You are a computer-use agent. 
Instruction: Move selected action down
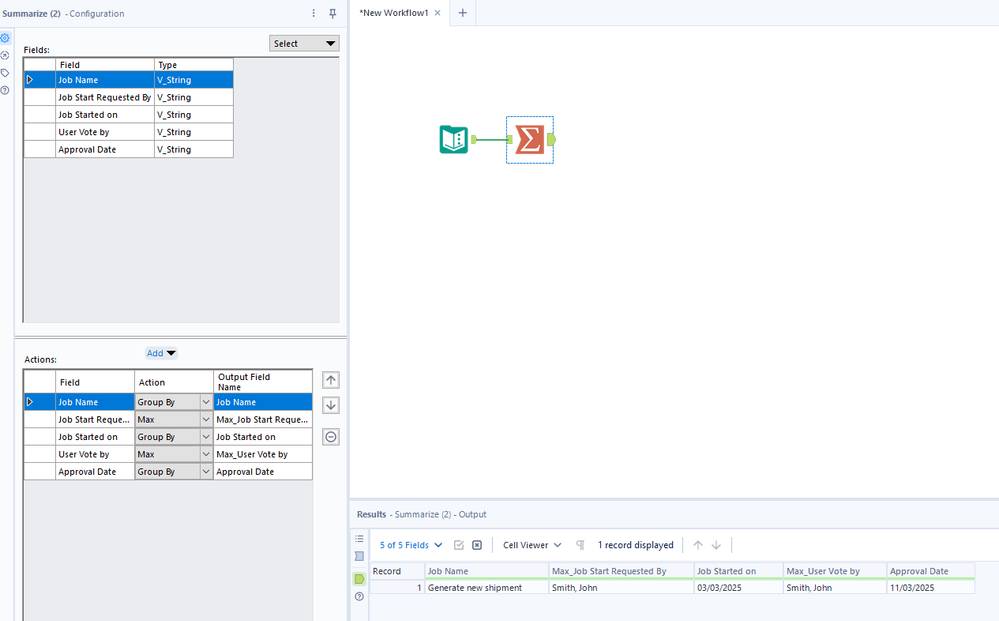tap(331, 405)
